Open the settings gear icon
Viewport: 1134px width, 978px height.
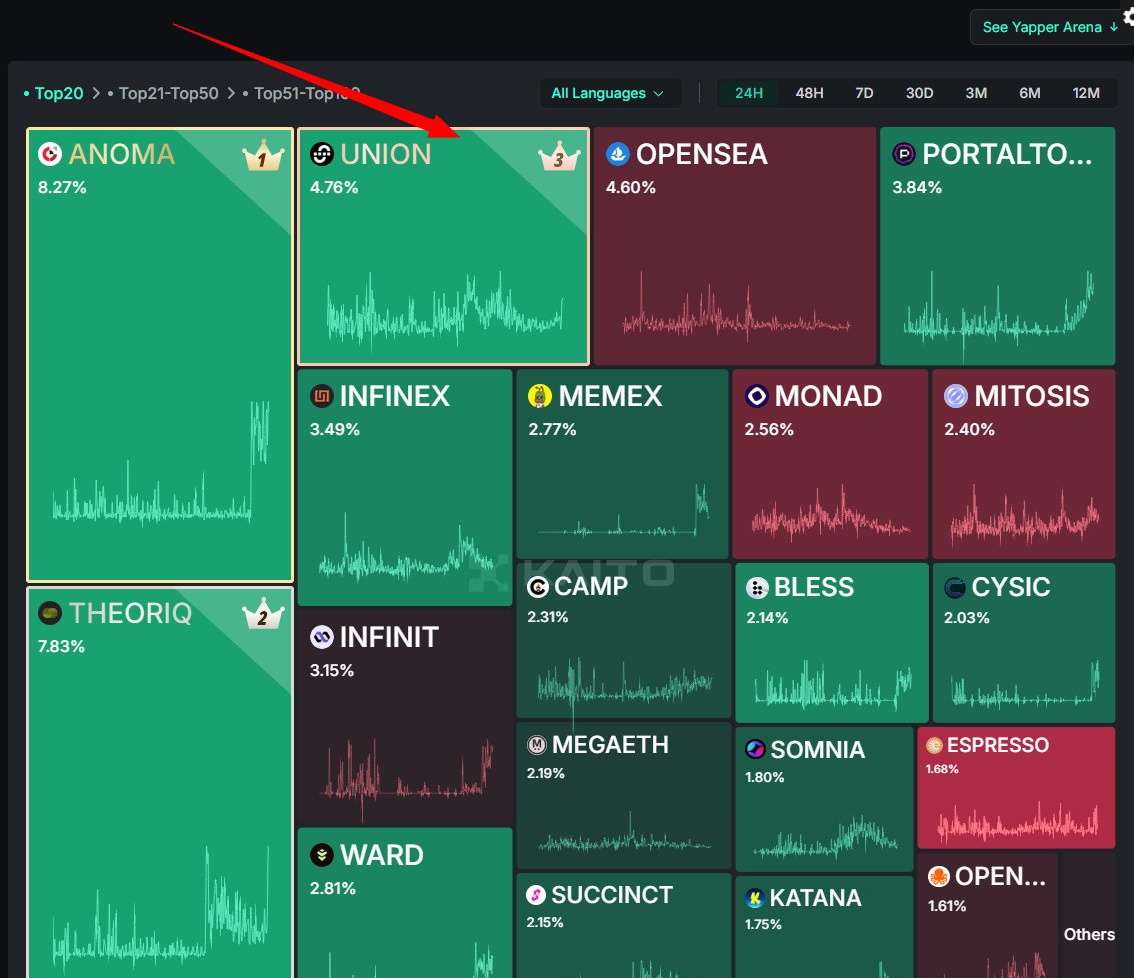pos(1128,15)
